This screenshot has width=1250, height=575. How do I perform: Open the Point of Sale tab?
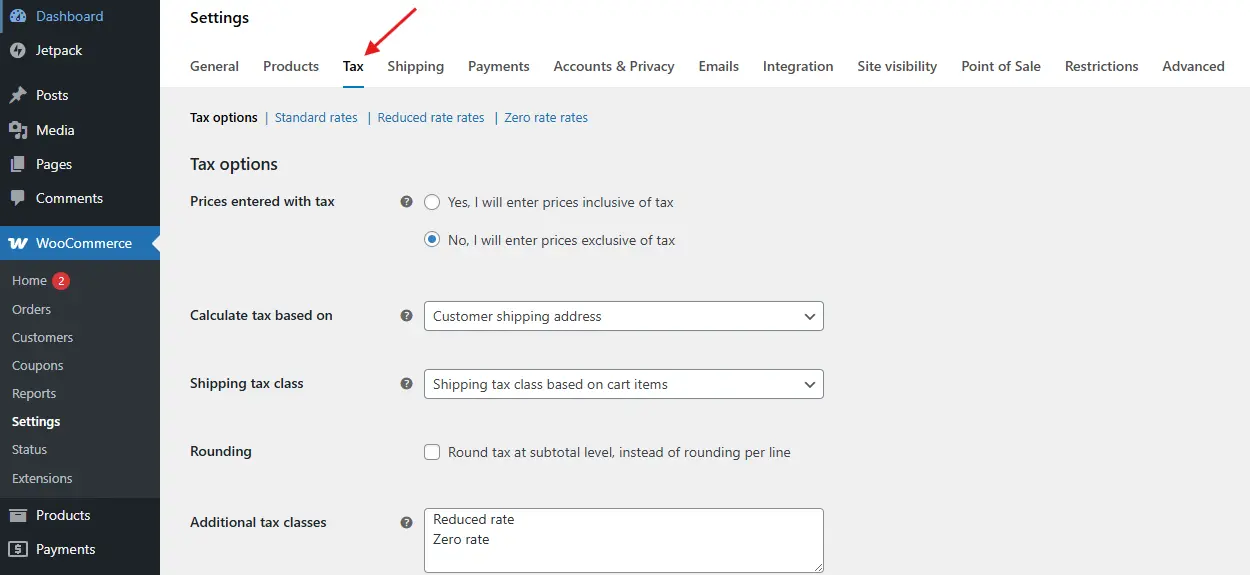(1001, 66)
